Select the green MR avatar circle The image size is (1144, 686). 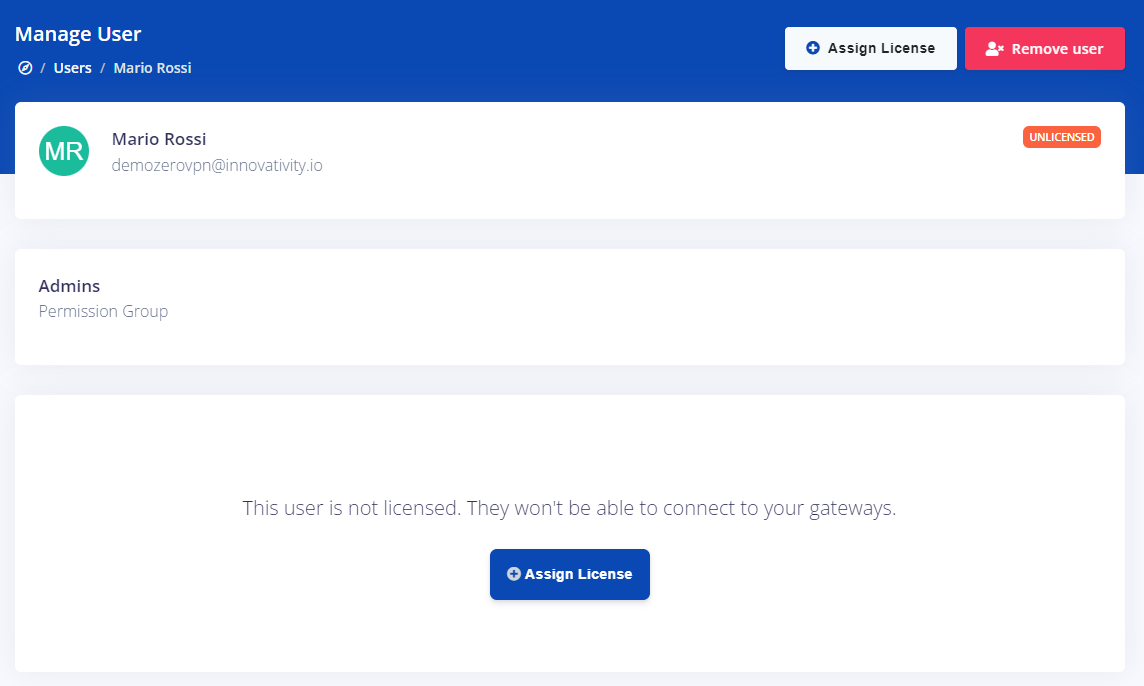pyautogui.click(x=64, y=151)
